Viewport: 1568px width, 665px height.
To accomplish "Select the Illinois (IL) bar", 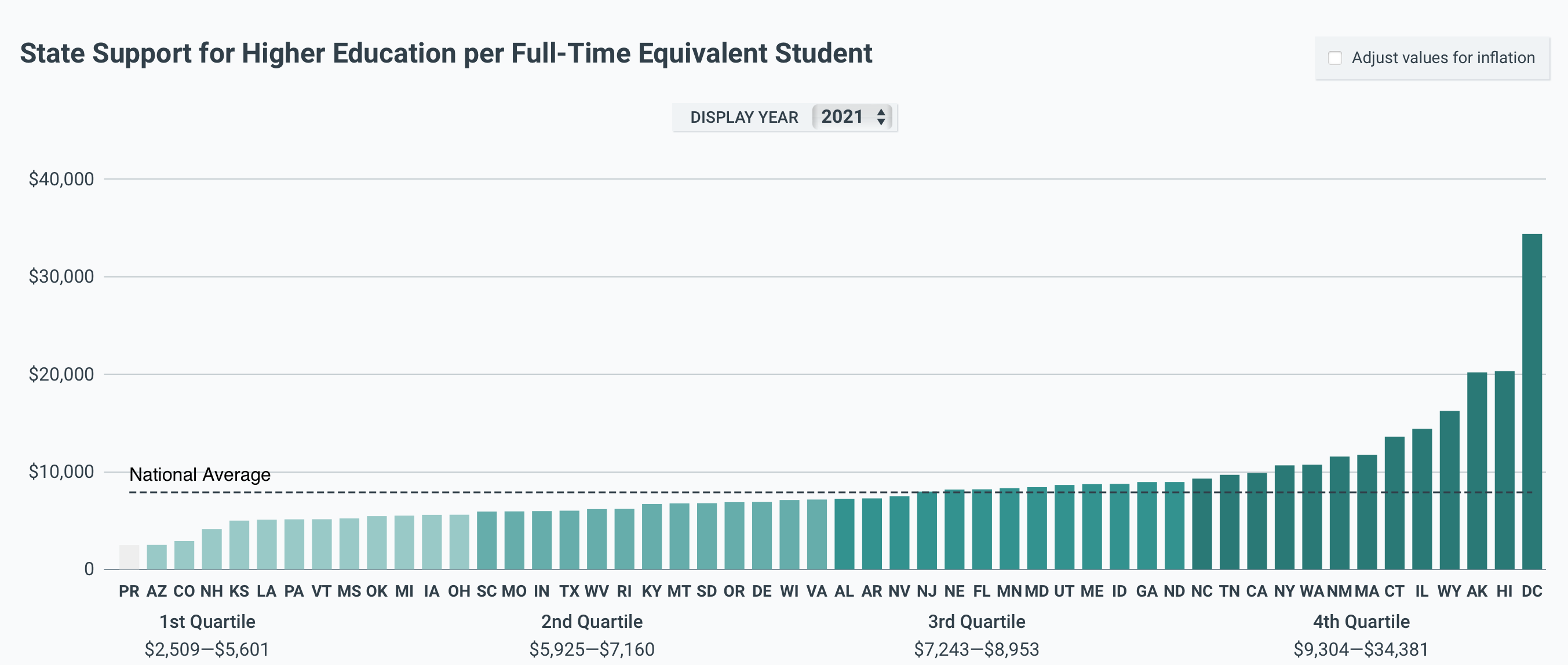I will pos(1421,499).
